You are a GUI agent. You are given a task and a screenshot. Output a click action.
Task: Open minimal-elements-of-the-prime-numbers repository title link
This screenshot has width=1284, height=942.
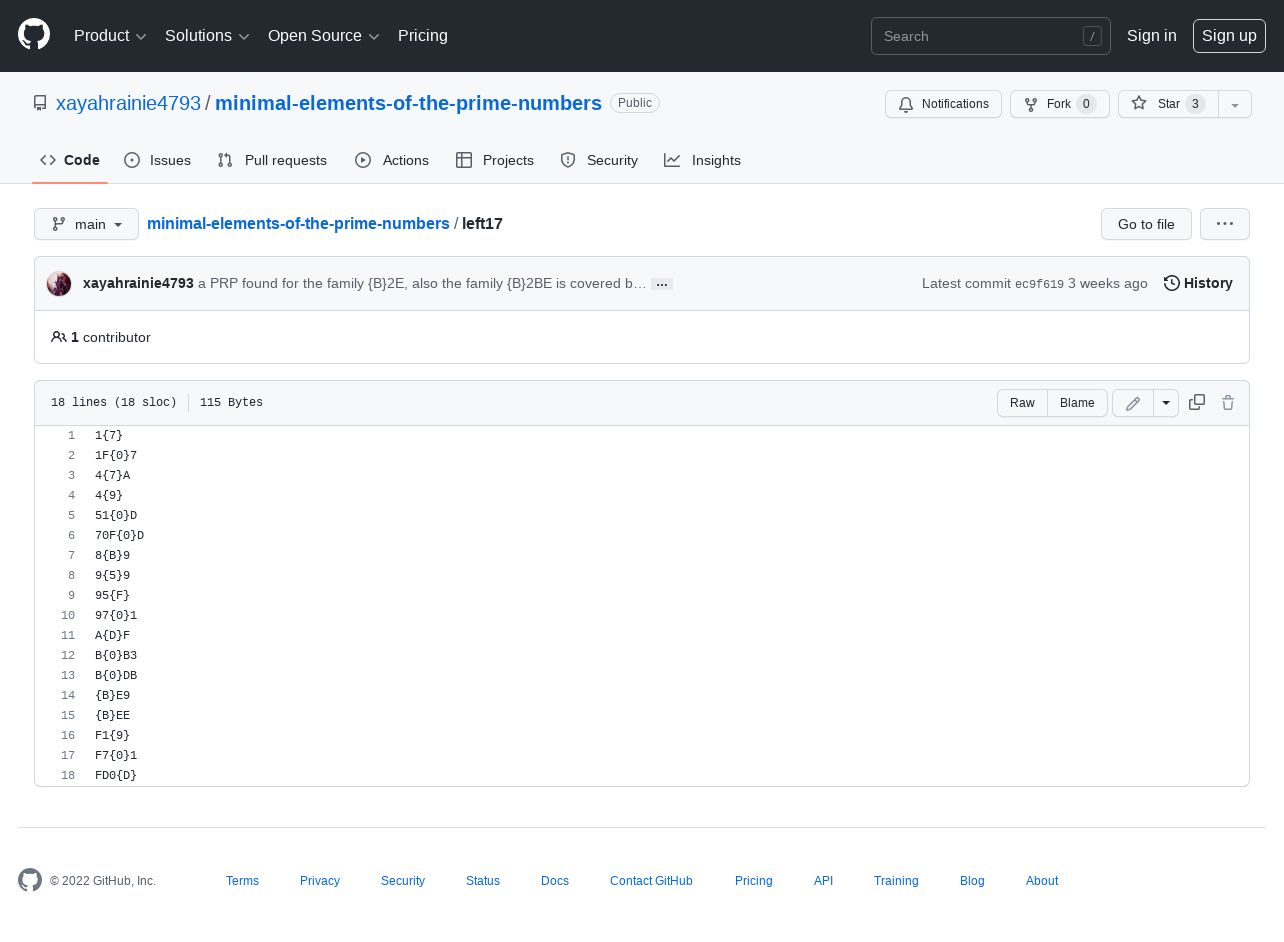point(408,103)
